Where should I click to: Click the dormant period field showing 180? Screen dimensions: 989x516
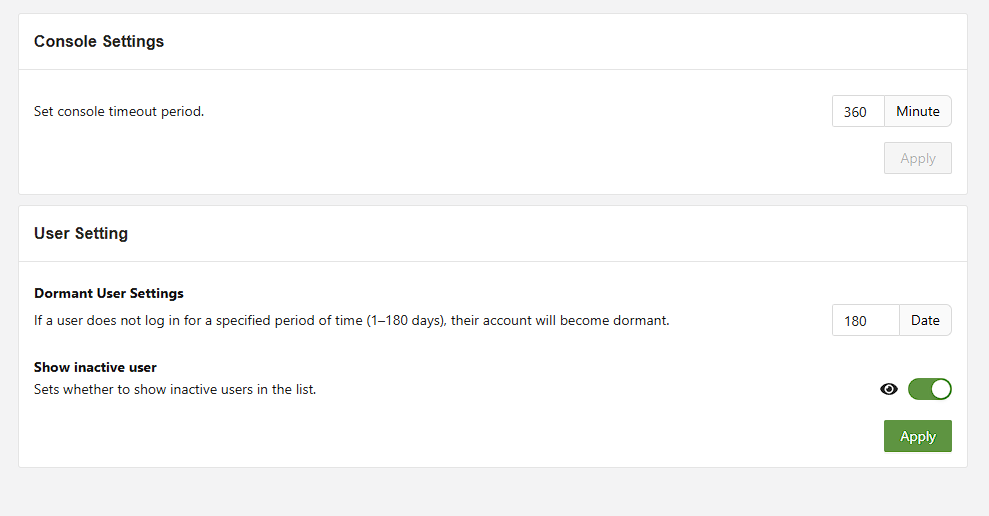coord(865,320)
